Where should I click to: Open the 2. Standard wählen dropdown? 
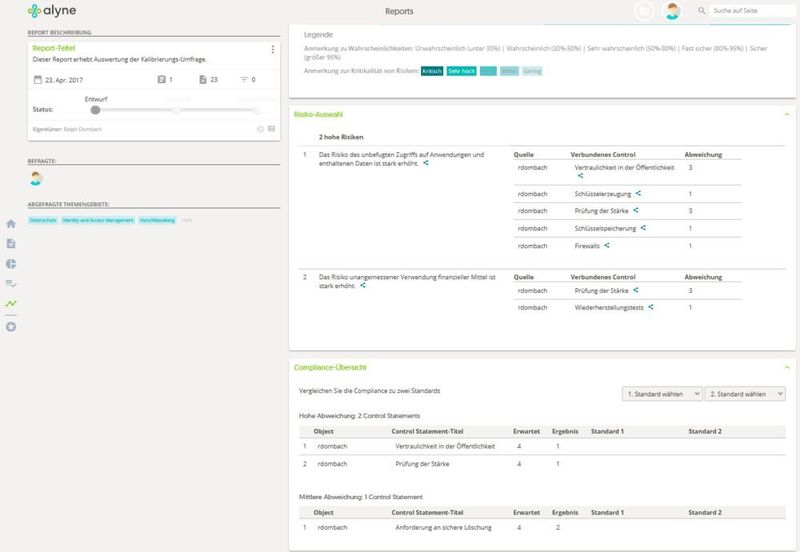tap(745, 394)
